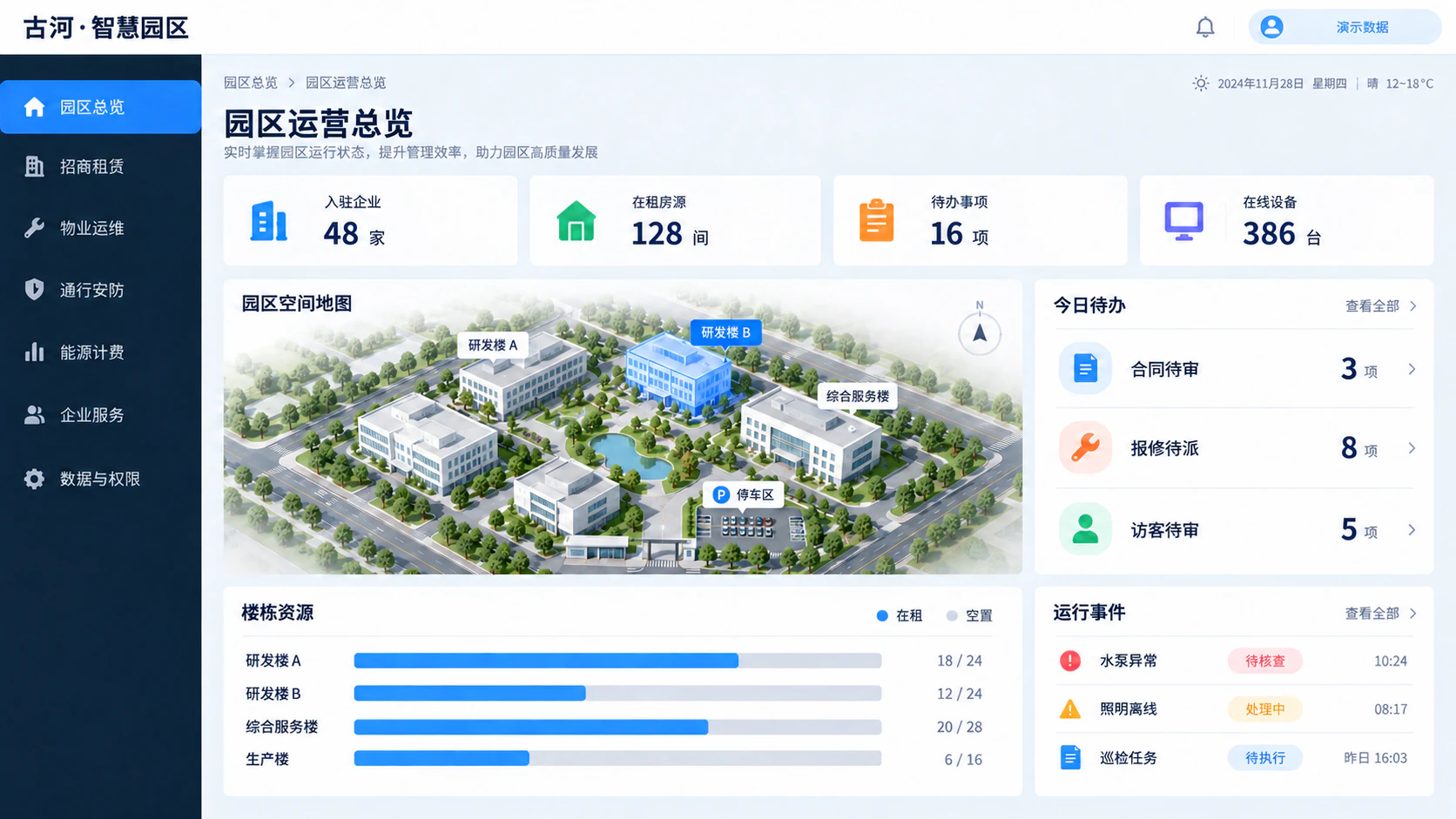Click 查看全部 in 今日待办 panel
The width and height of the screenshot is (1456, 819).
(1381, 305)
